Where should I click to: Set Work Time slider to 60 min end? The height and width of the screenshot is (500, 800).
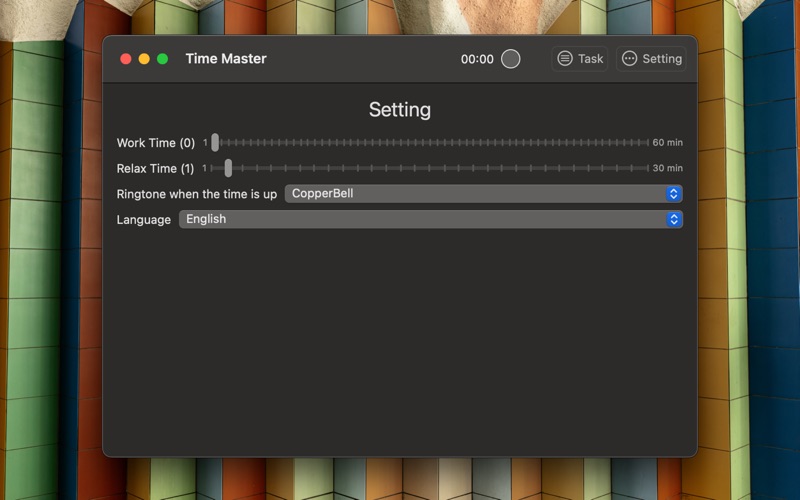coord(647,143)
